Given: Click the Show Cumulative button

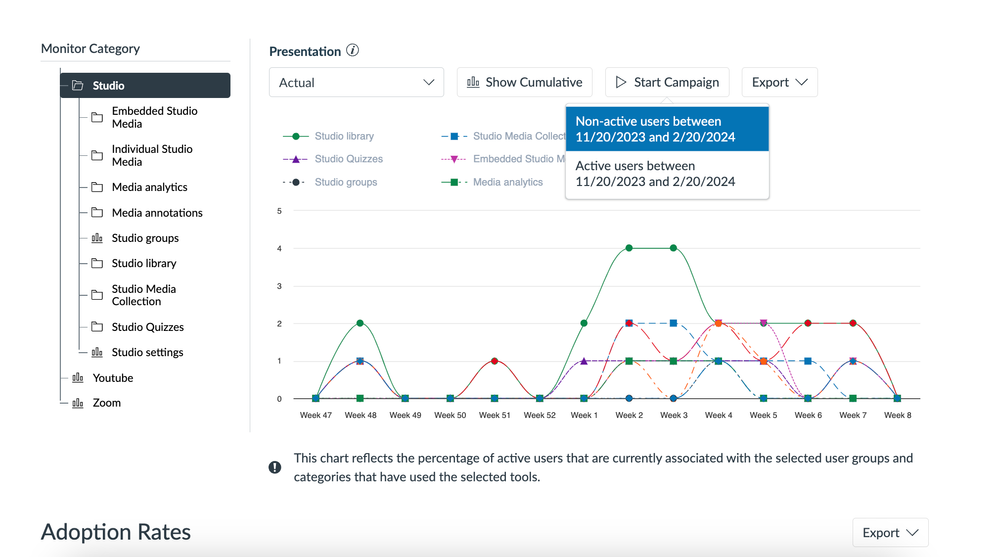Looking at the screenshot, I should click(x=524, y=83).
